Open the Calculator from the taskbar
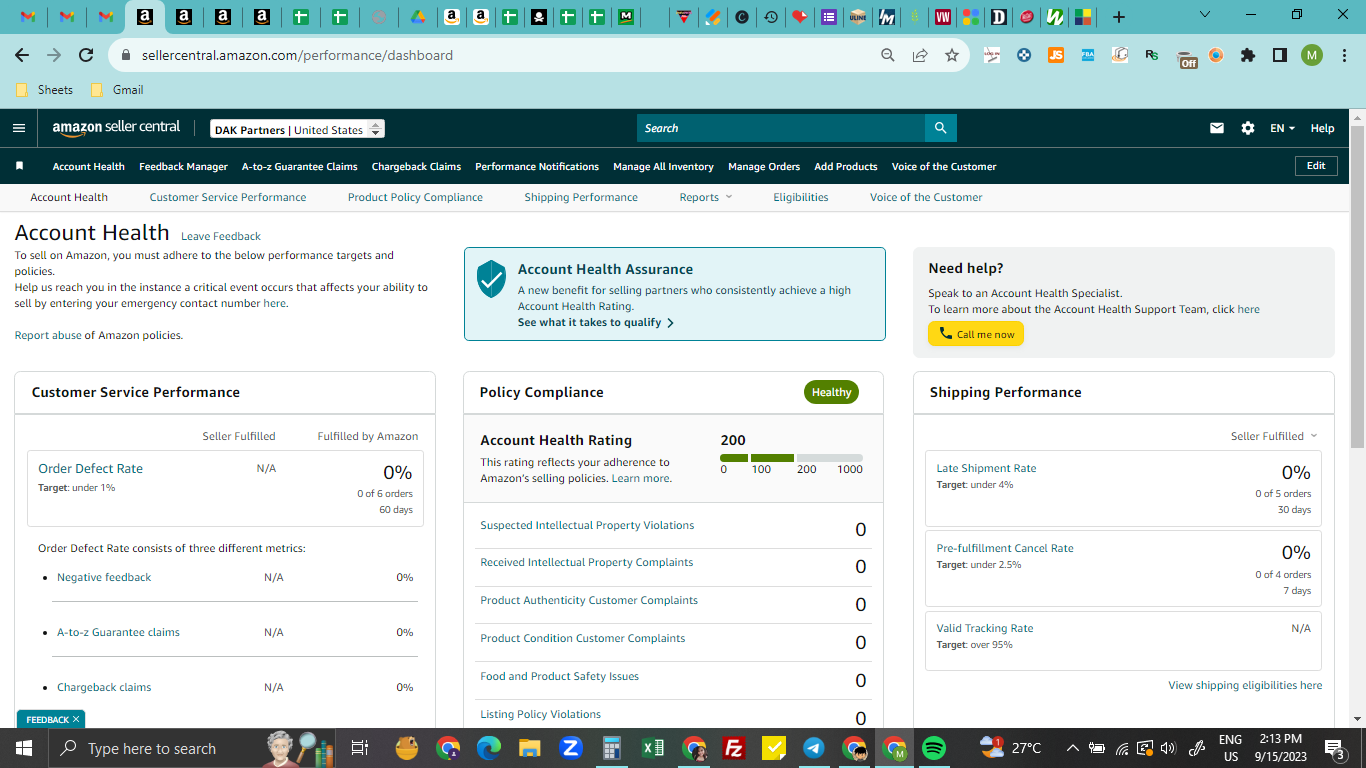 (612, 748)
